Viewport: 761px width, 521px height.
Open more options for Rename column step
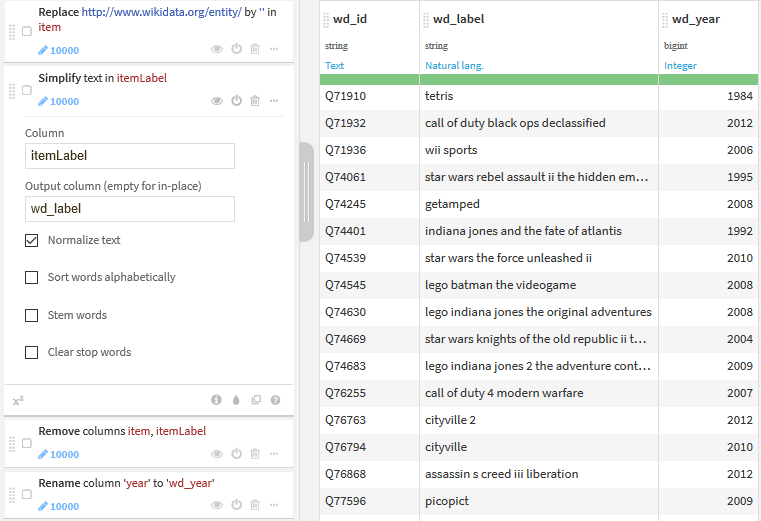(x=274, y=505)
